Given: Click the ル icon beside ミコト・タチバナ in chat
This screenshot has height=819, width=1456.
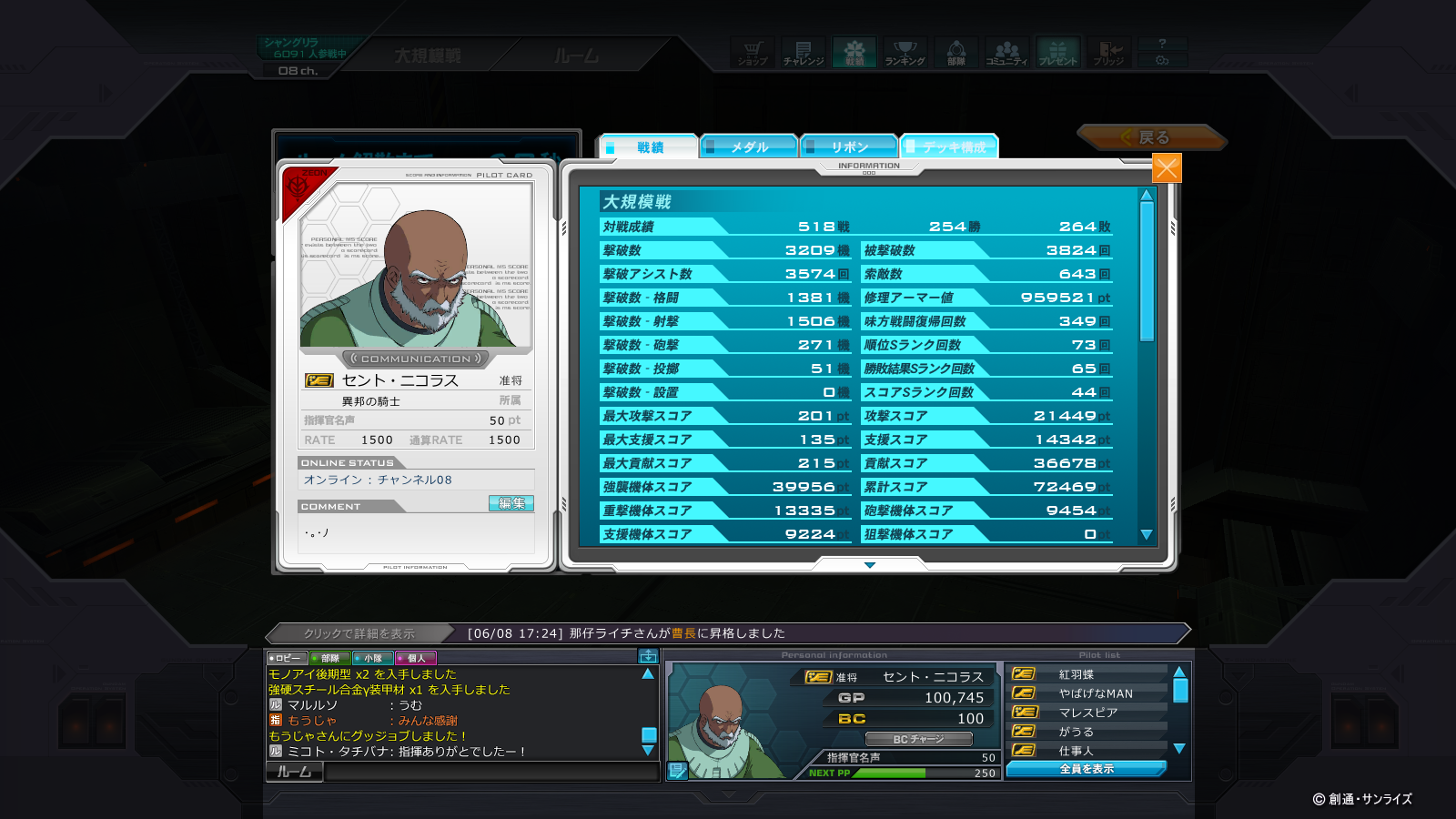Looking at the screenshot, I should pos(276,752).
